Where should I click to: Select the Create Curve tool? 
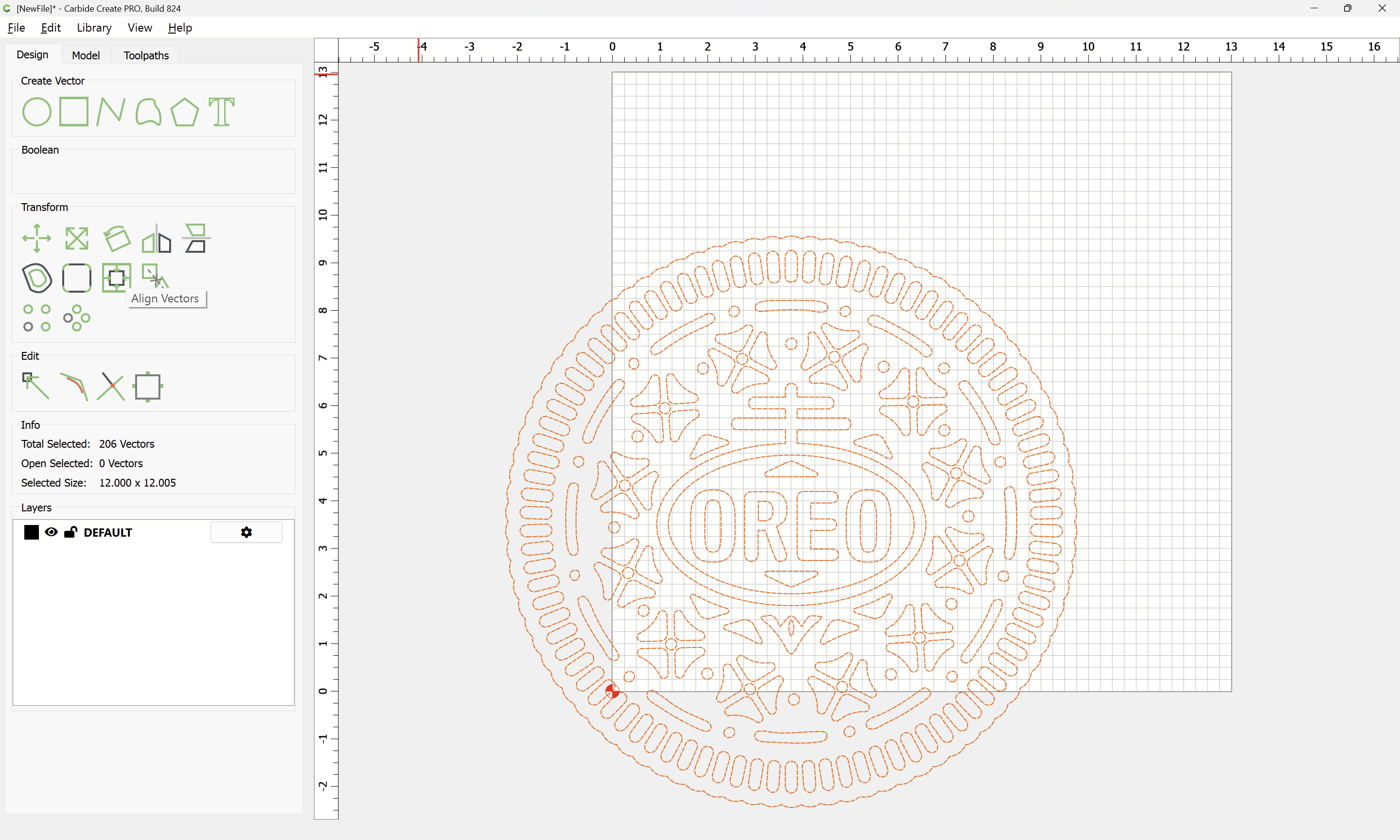click(148, 111)
